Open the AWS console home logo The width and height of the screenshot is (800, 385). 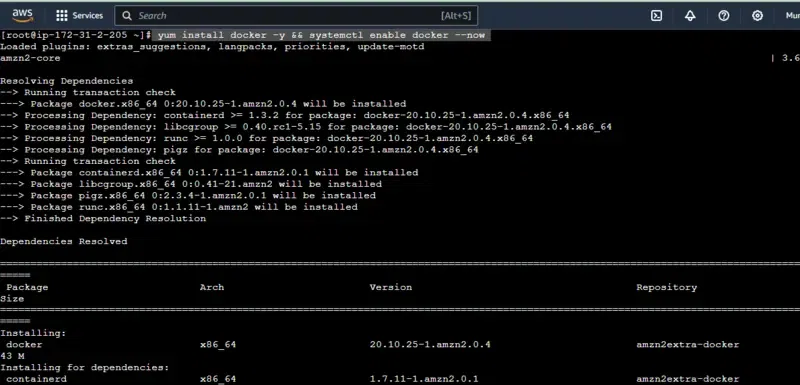point(23,15)
